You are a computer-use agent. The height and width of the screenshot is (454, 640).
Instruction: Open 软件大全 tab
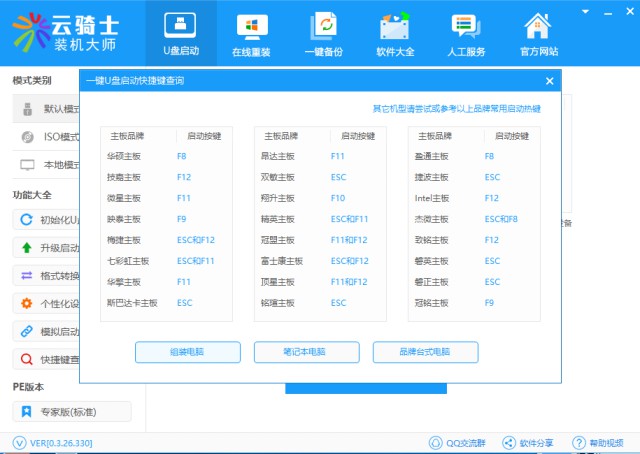click(x=395, y=34)
